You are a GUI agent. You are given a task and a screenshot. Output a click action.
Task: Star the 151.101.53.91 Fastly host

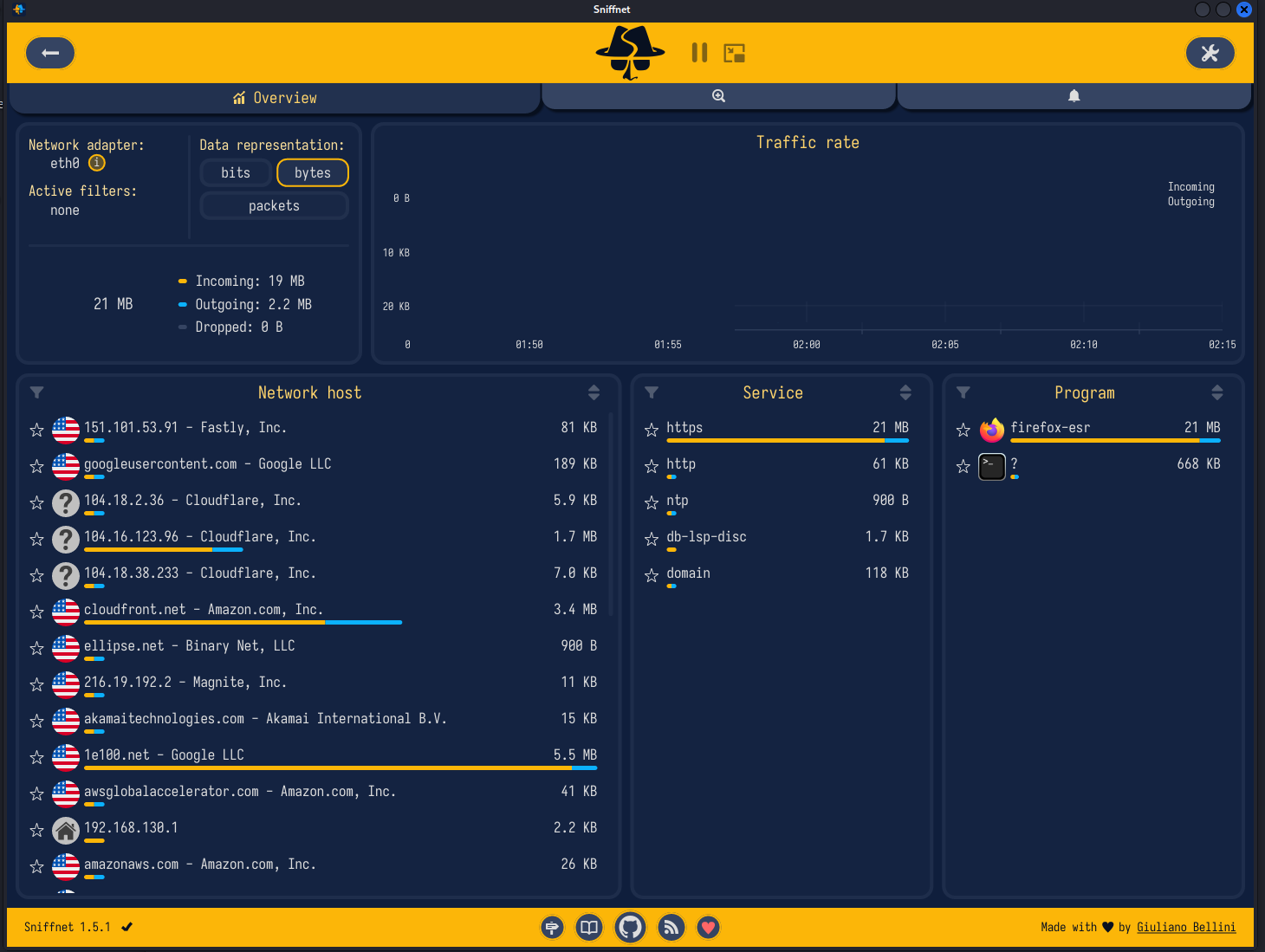pyautogui.click(x=36, y=430)
